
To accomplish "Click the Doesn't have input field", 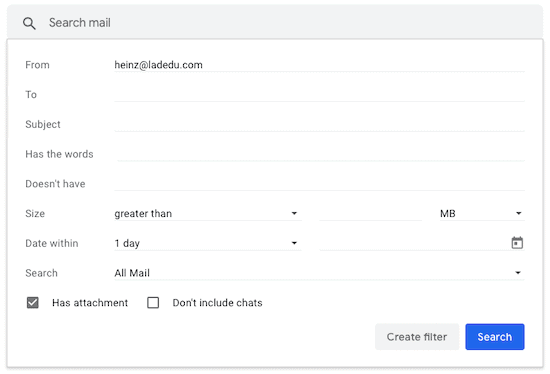I will coord(319,184).
